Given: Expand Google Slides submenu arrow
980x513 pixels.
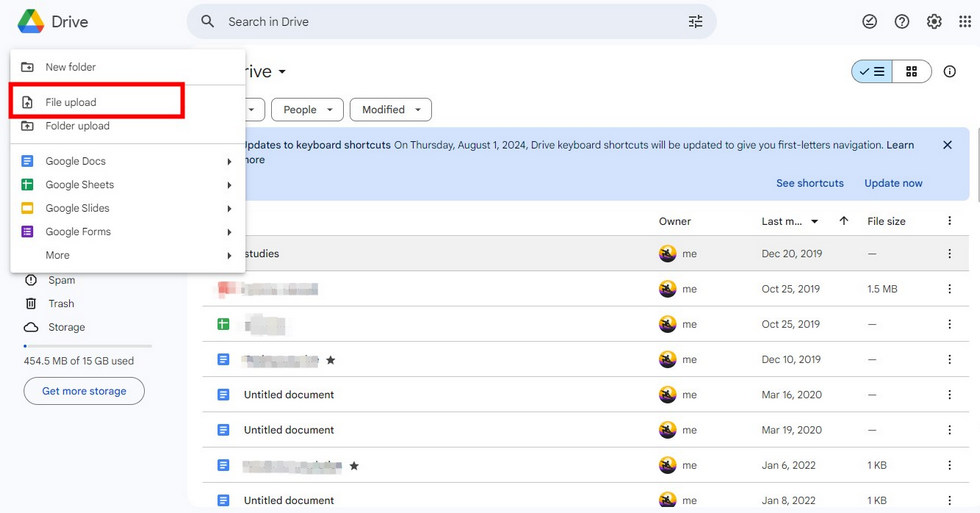Looking at the screenshot, I should [x=229, y=209].
